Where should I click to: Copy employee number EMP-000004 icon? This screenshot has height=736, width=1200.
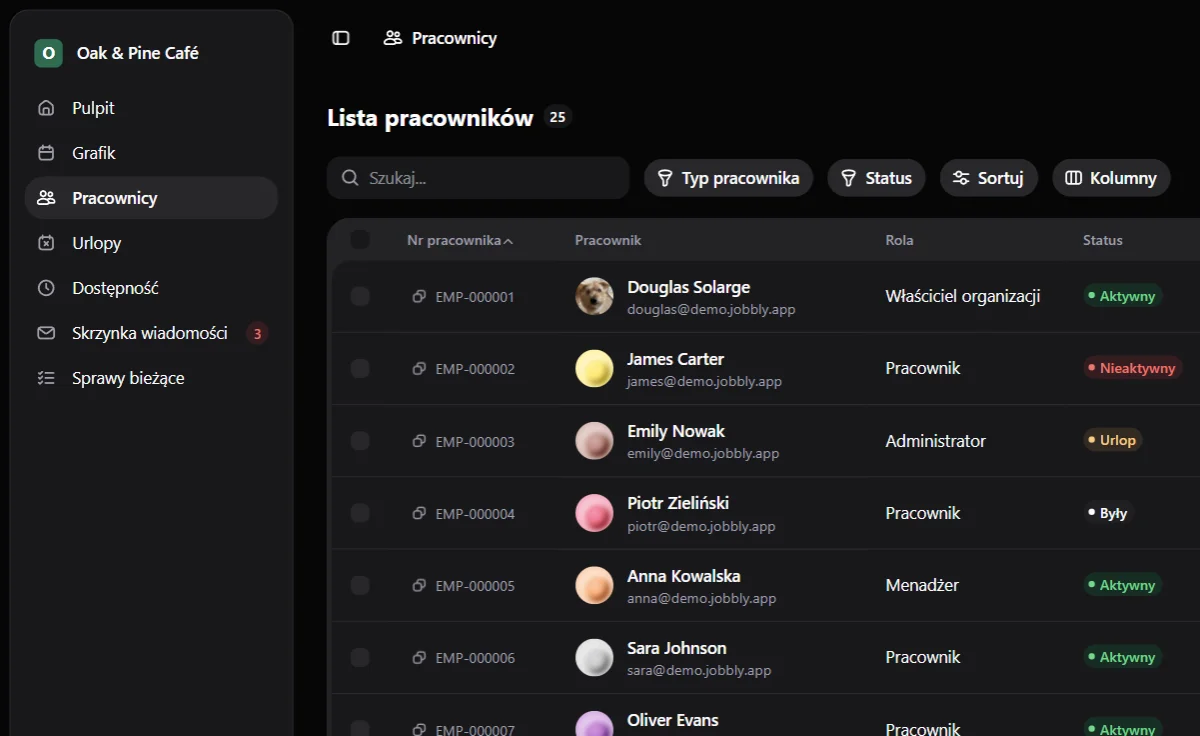click(419, 513)
